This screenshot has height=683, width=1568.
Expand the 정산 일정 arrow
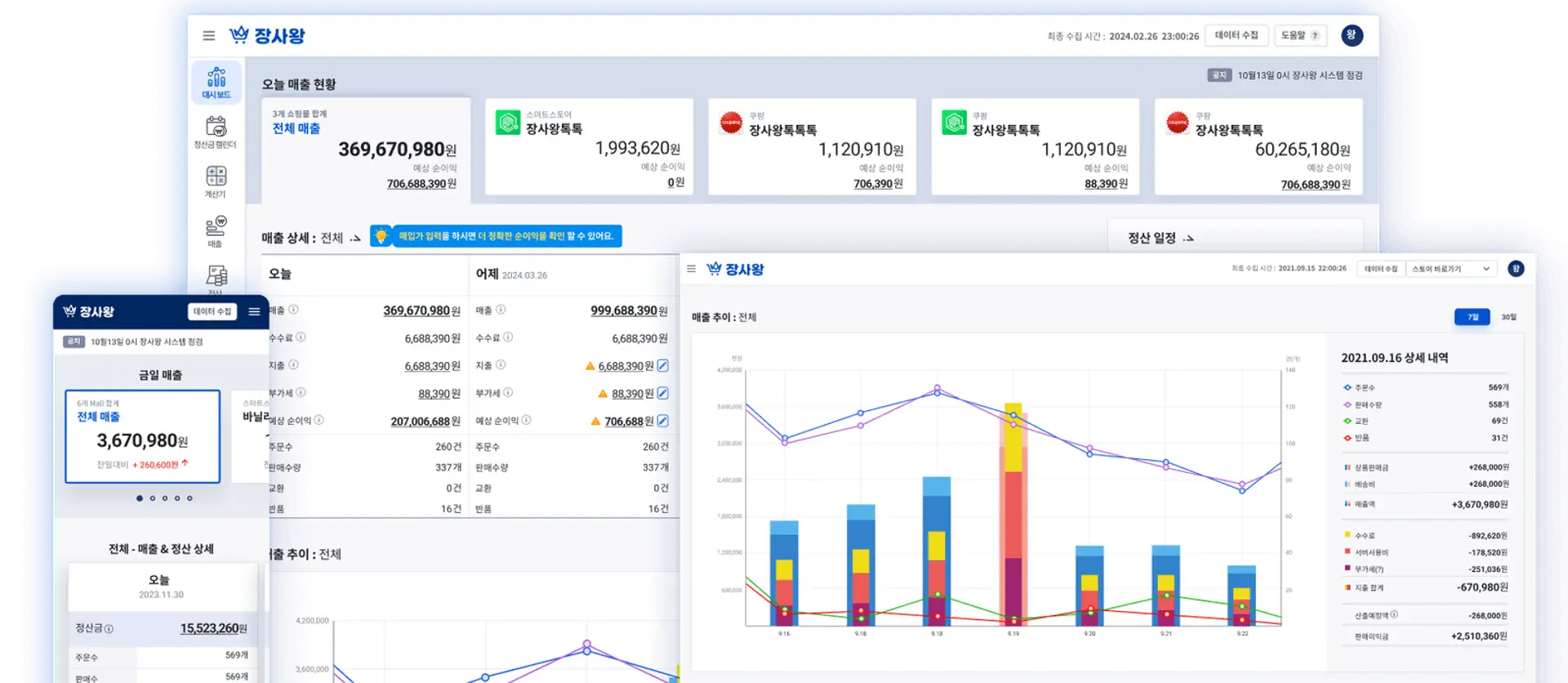pos(1188,239)
